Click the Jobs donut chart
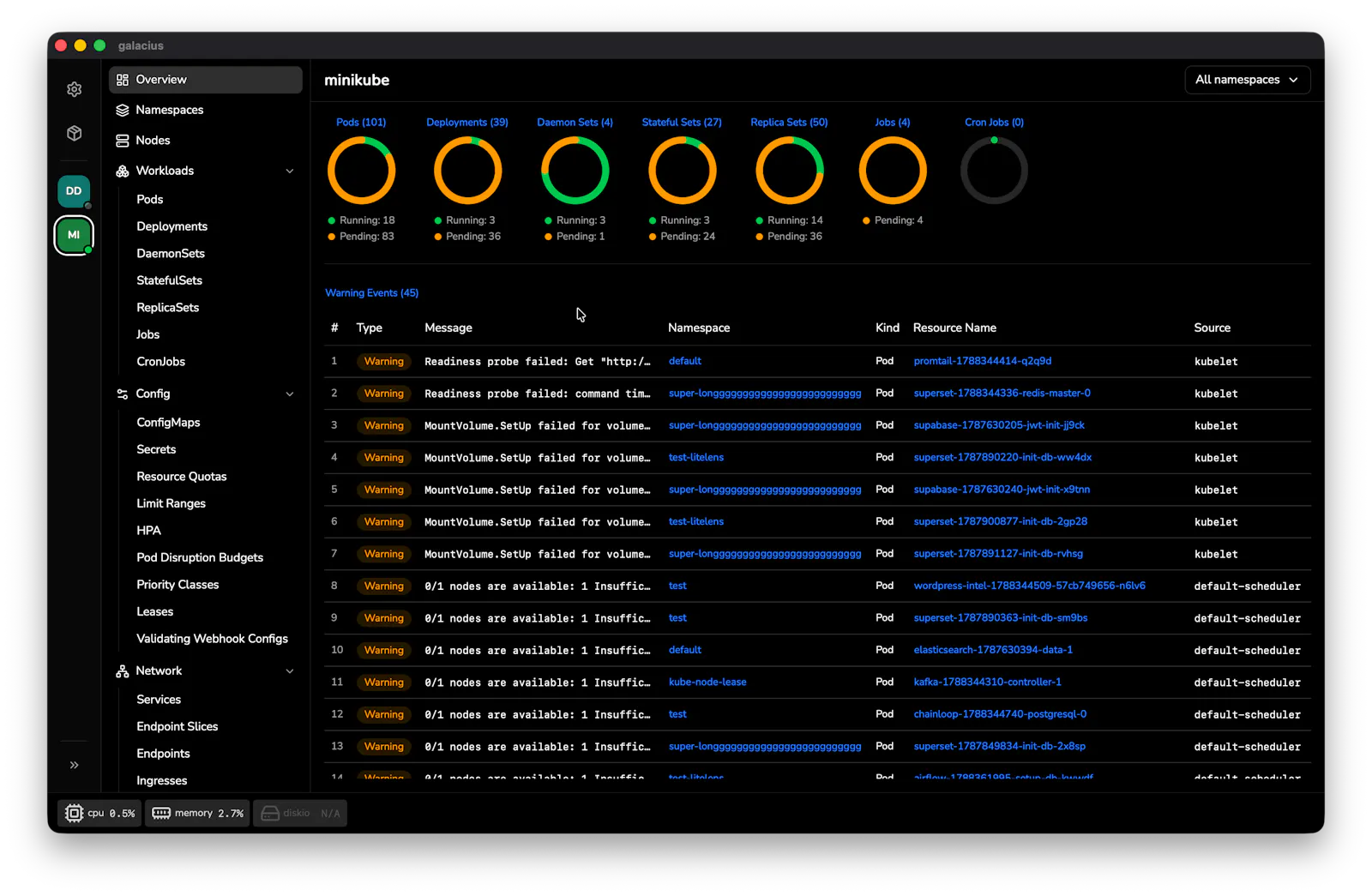Image resolution: width=1372 pixels, height=896 pixels. click(x=893, y=171)
